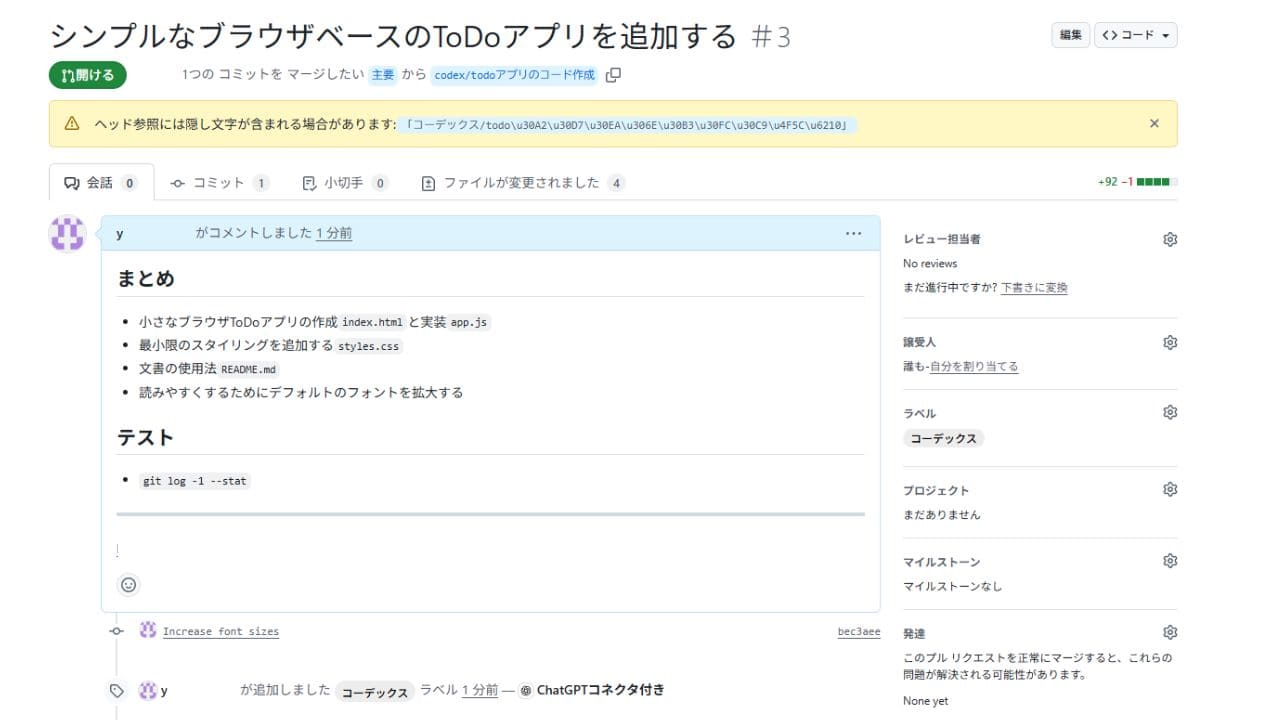Click the label tag icon in the timeline
The image size is (1280, 720).
[116, 690]
